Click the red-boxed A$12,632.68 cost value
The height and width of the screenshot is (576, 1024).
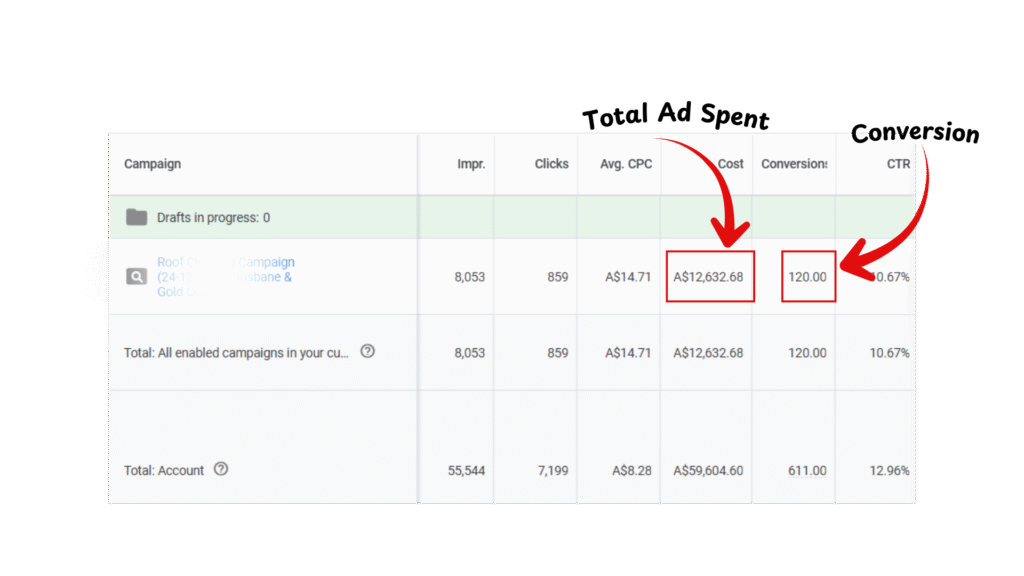tap(709, 277)
